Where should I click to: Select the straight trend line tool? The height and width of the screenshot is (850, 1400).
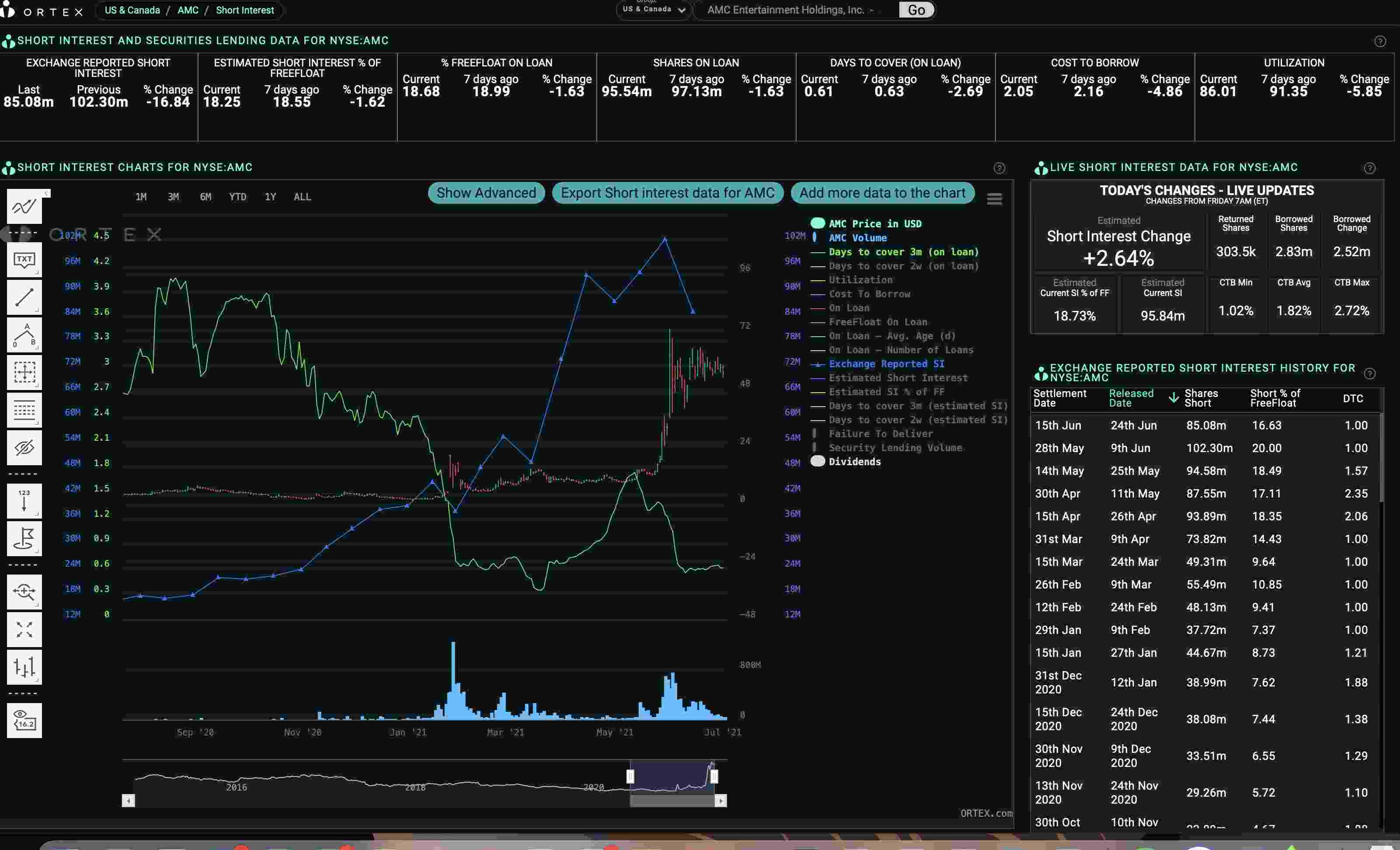[x=24, y=297]
